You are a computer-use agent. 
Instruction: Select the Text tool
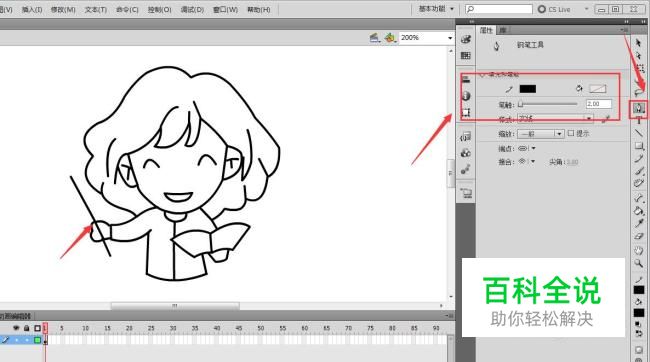coord(638,121)
